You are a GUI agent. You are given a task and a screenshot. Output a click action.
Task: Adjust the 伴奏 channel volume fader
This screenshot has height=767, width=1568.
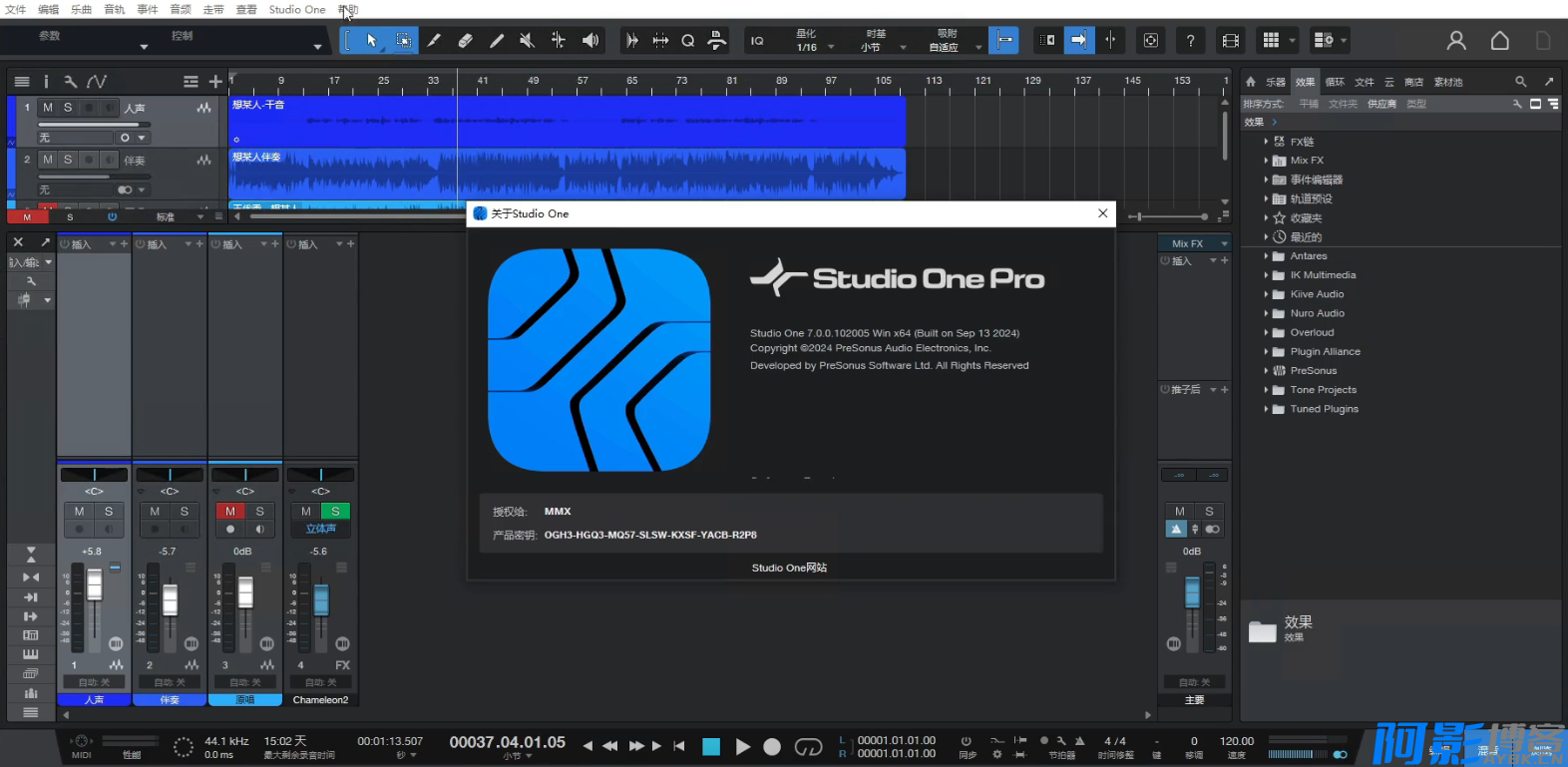point(171,599)
